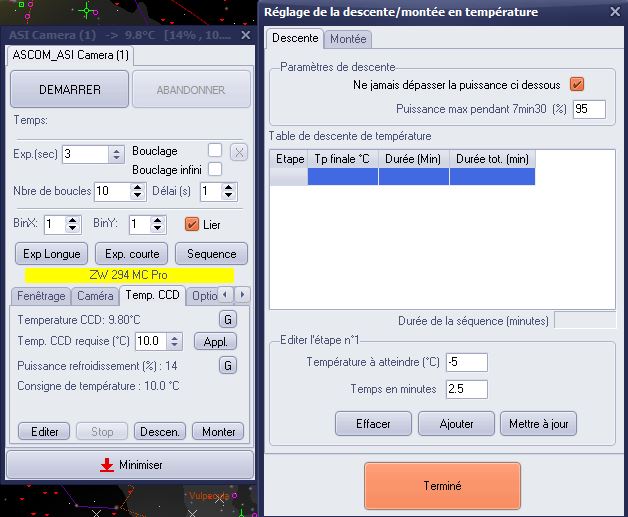This screenshot has width=628, height=517.
Task: Click the Température à atteindre input field
Action: (x=467, y=362)
